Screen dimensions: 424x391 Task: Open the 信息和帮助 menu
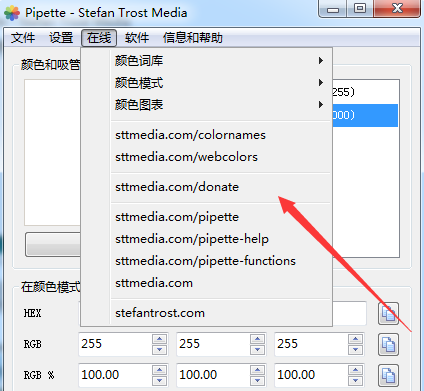coord(193,38)
